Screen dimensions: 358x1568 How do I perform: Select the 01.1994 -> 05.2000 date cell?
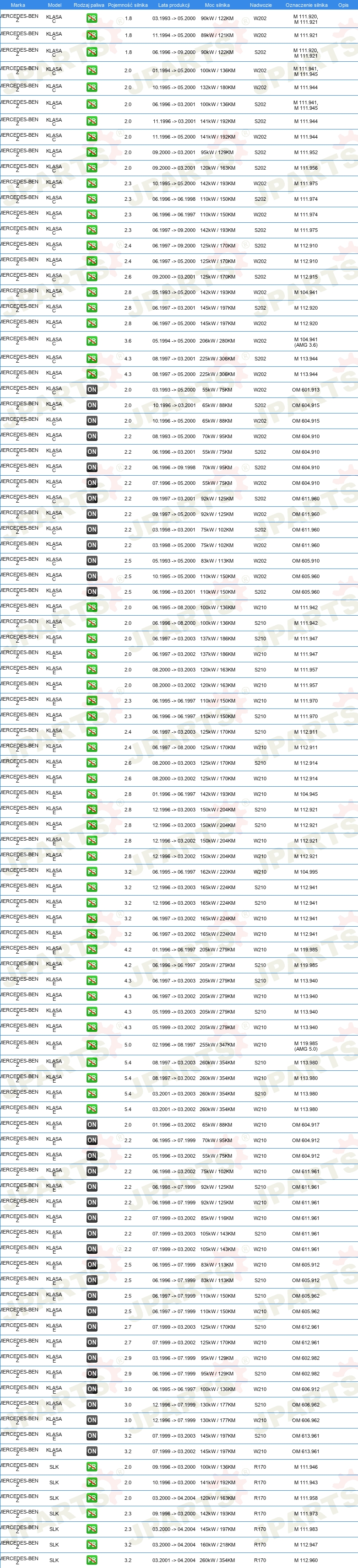174,70
